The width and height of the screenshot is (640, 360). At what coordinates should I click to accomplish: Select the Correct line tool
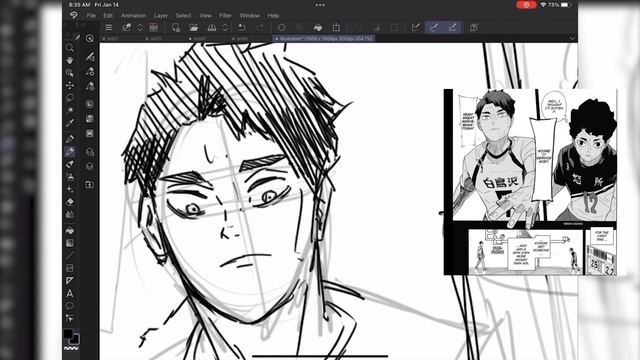click(x=70, y=318)
